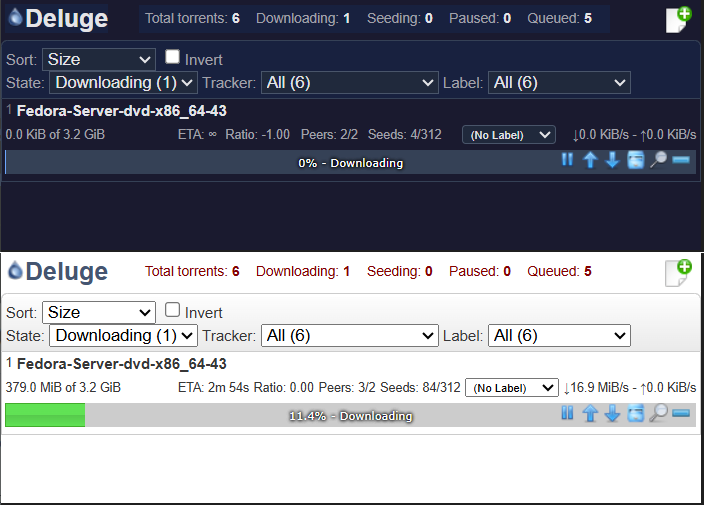Open the (No Label) dropdown in light view
Image resolution: width=704 pixels, height=505 pixels.
512,388
